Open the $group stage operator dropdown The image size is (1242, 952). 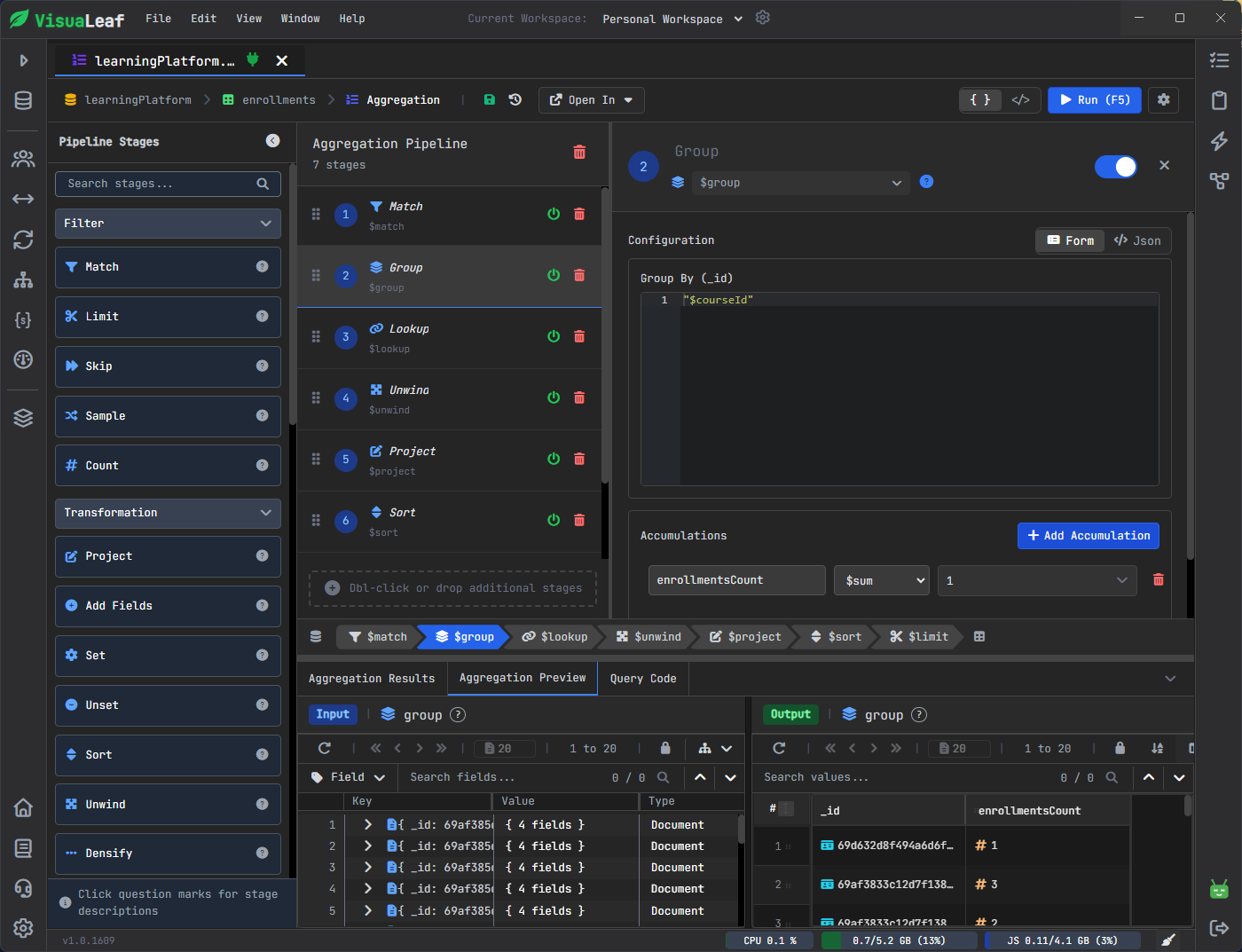click(x=800, y=183)
